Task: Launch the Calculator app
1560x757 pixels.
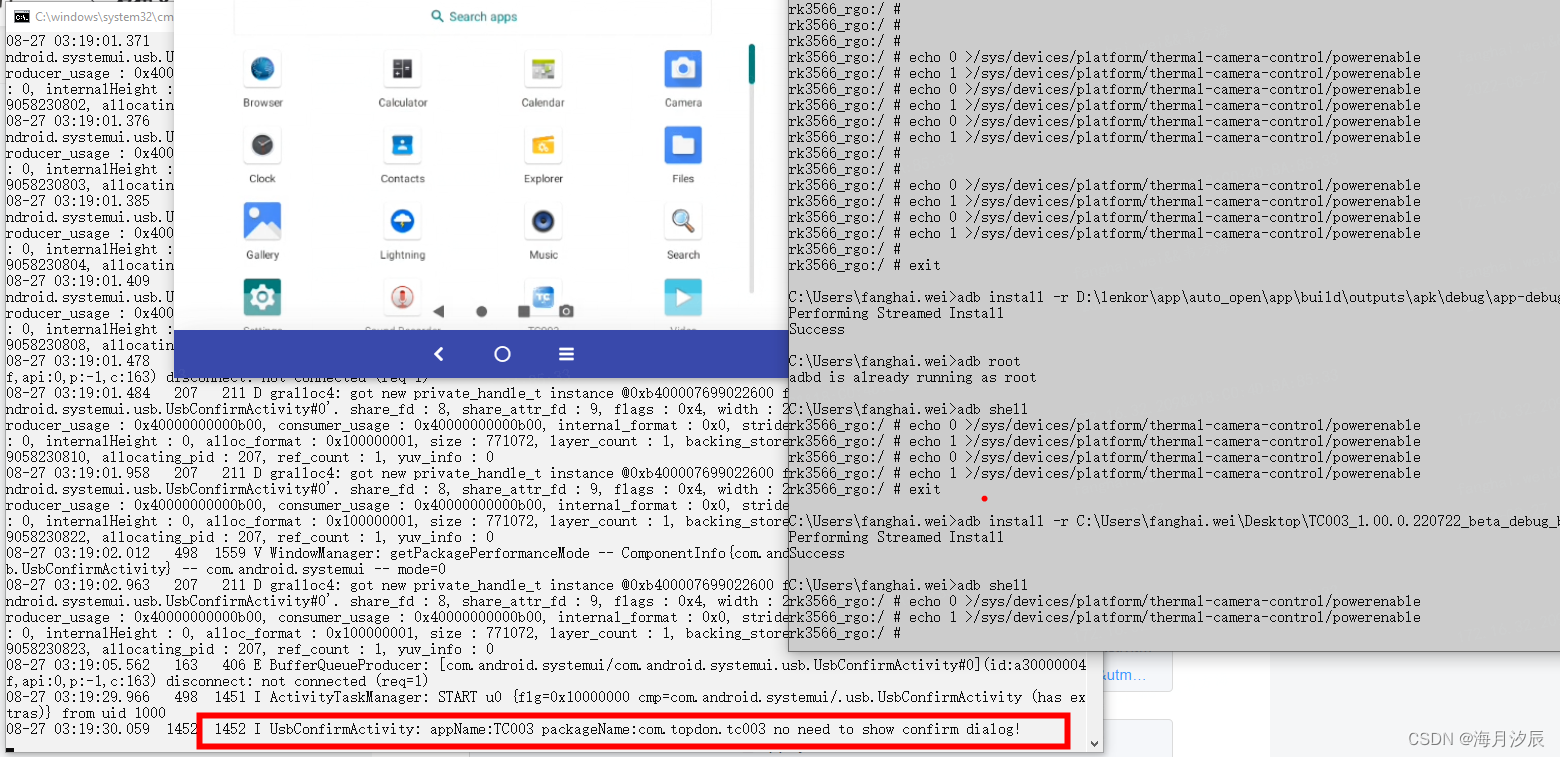Action: [402, 70]
